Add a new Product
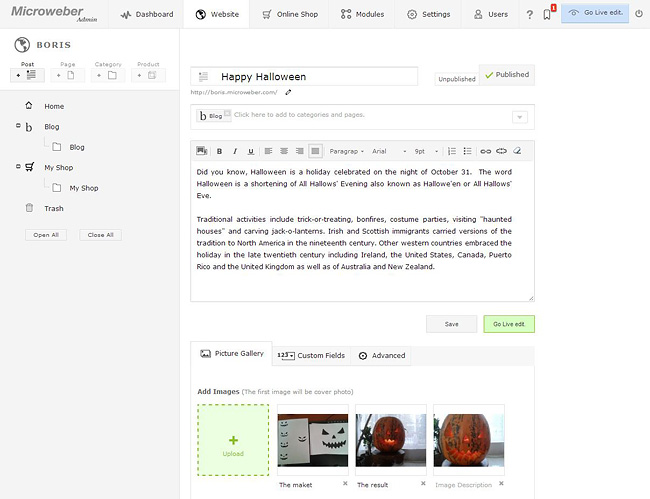The image size is (650, 499). tap(148, 75)
